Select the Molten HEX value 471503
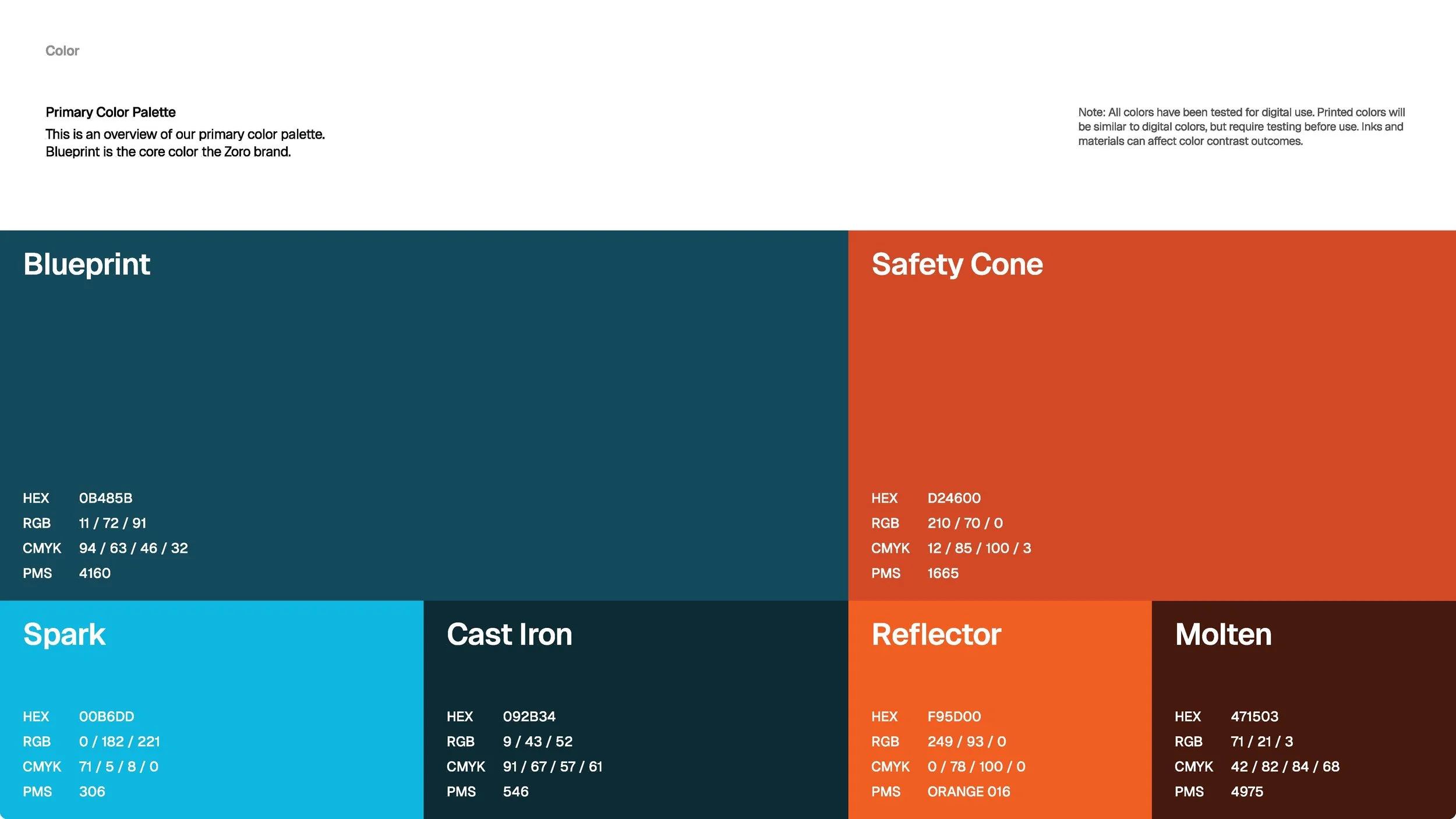Screen dimensions: 1456x819 coord(1254,716)
